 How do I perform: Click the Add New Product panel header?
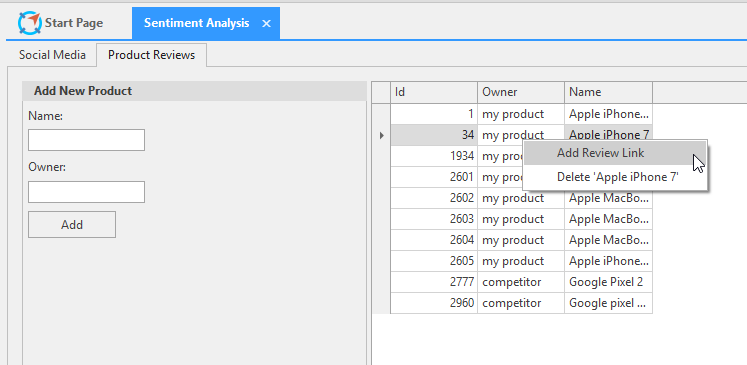[194, 91]
